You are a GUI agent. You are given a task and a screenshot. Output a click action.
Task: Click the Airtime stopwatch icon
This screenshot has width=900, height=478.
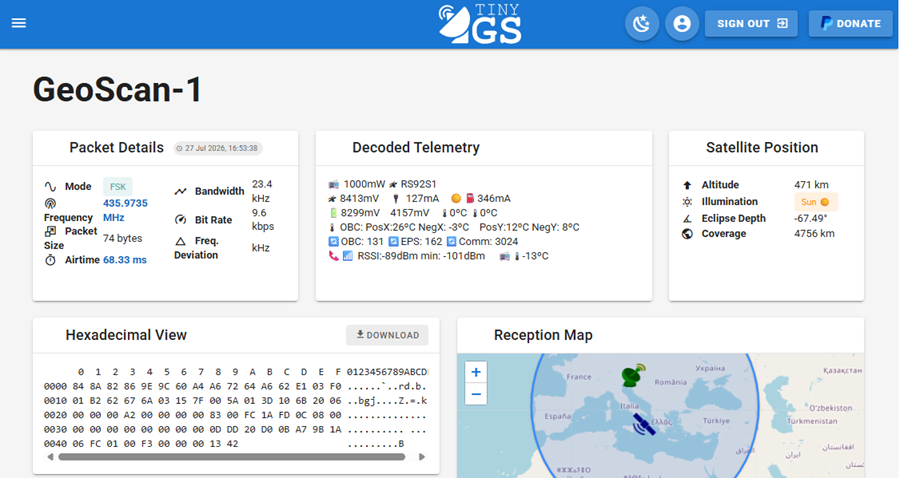click(51, 260)
